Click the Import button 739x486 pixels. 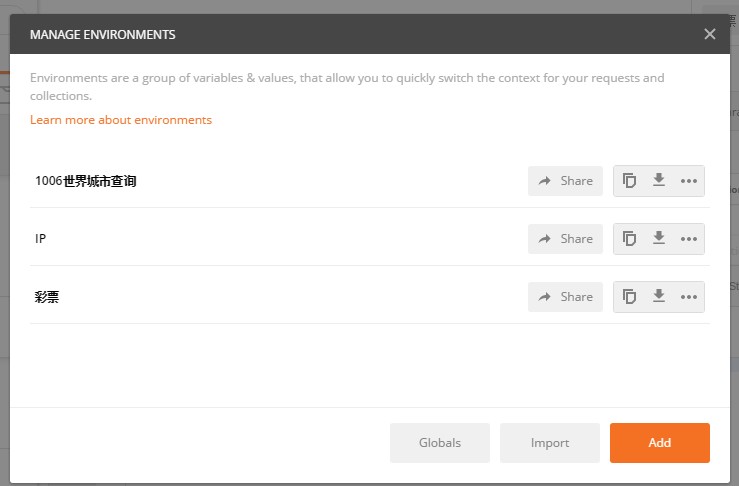click(550, 443)
